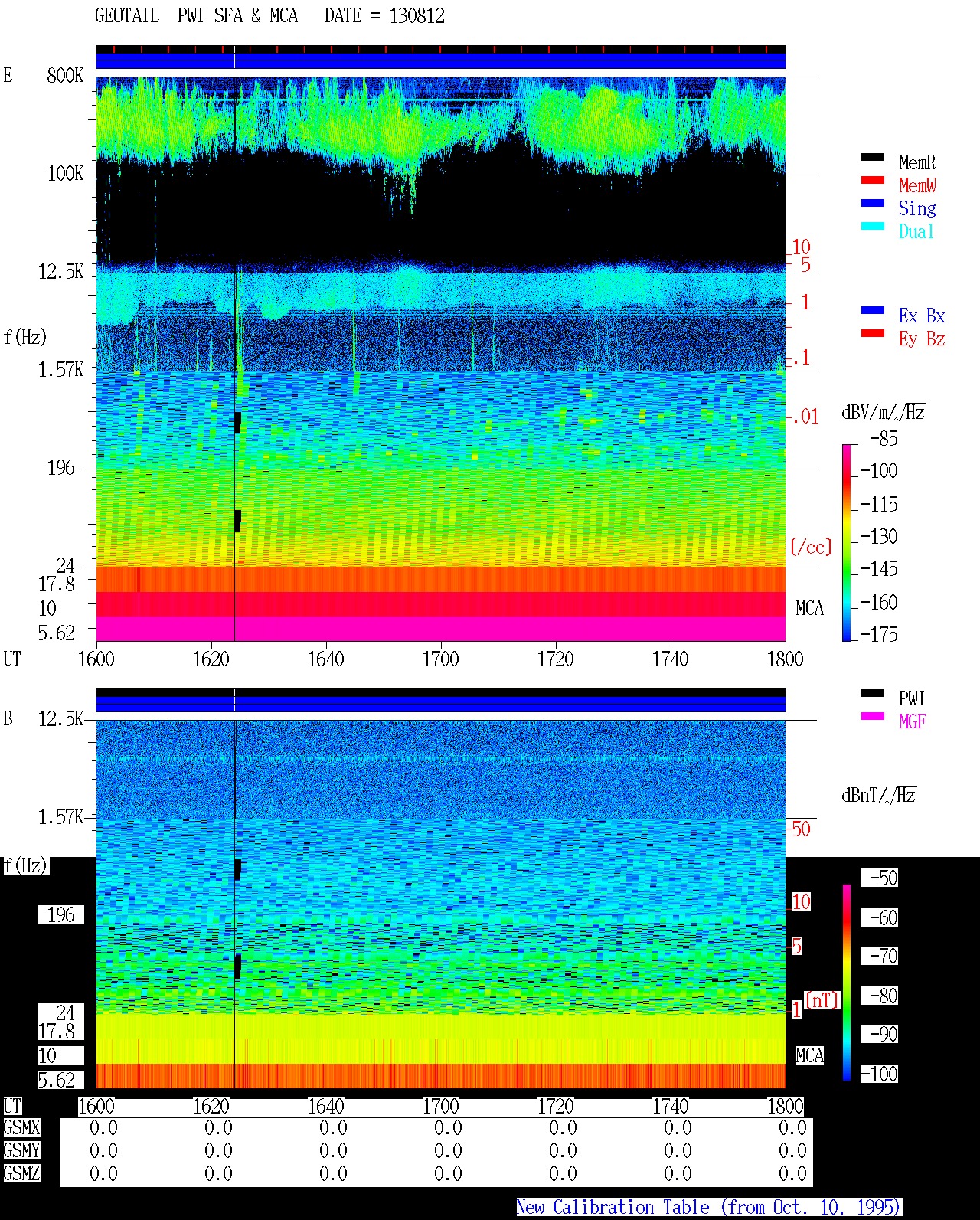Click 1640 on the E panel time axis
This screenshot has width=980, height=1220.
[325, 659]
